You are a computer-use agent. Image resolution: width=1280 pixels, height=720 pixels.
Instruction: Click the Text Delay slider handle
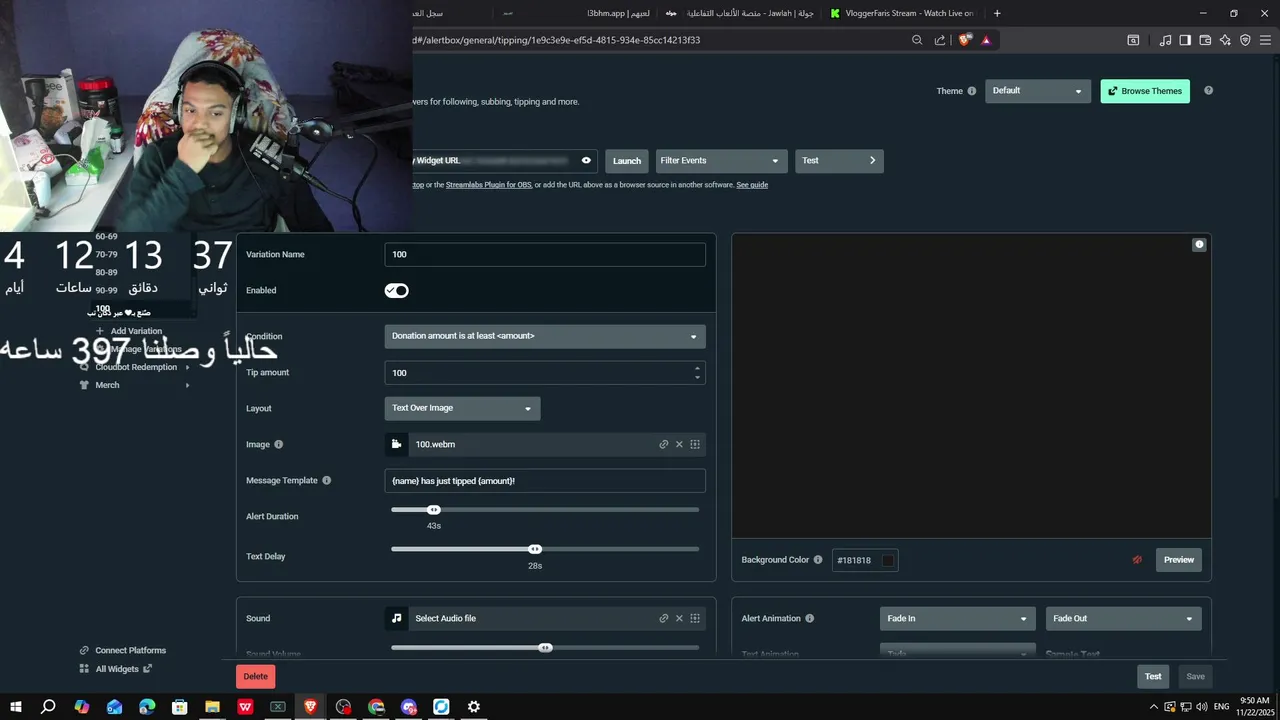coord(535,549)
